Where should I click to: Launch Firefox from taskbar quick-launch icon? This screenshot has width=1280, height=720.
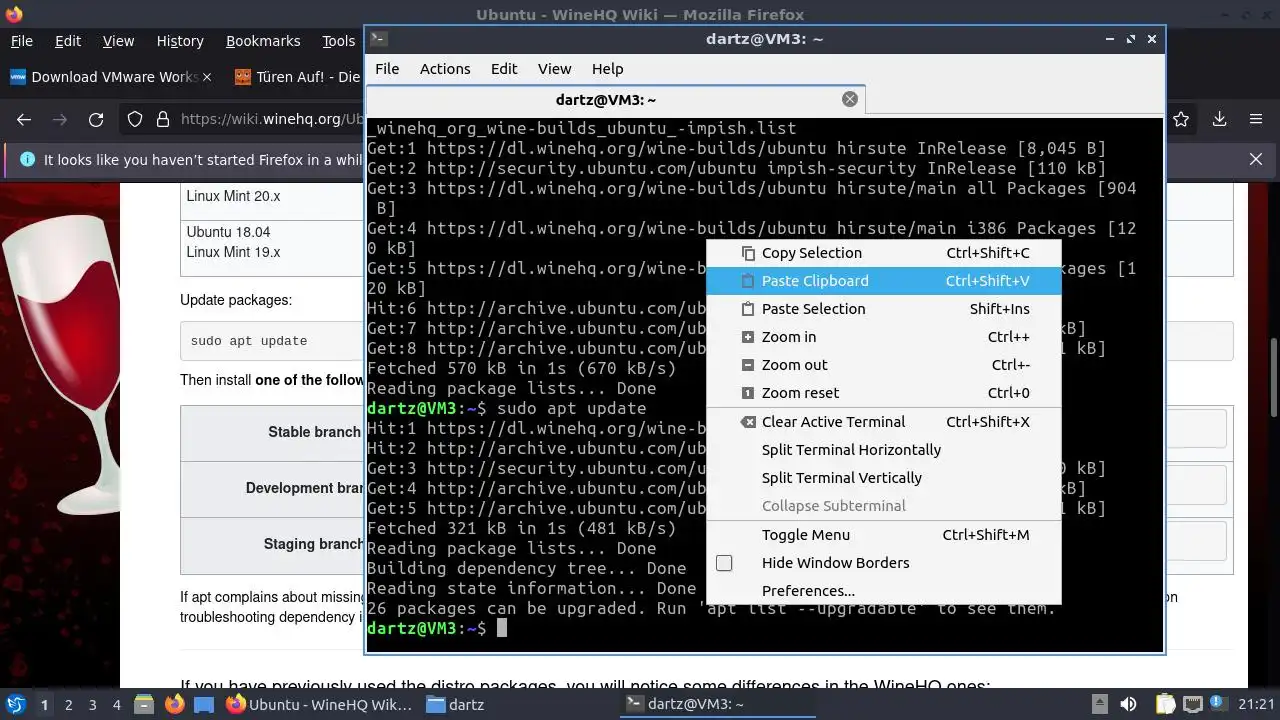174,704
